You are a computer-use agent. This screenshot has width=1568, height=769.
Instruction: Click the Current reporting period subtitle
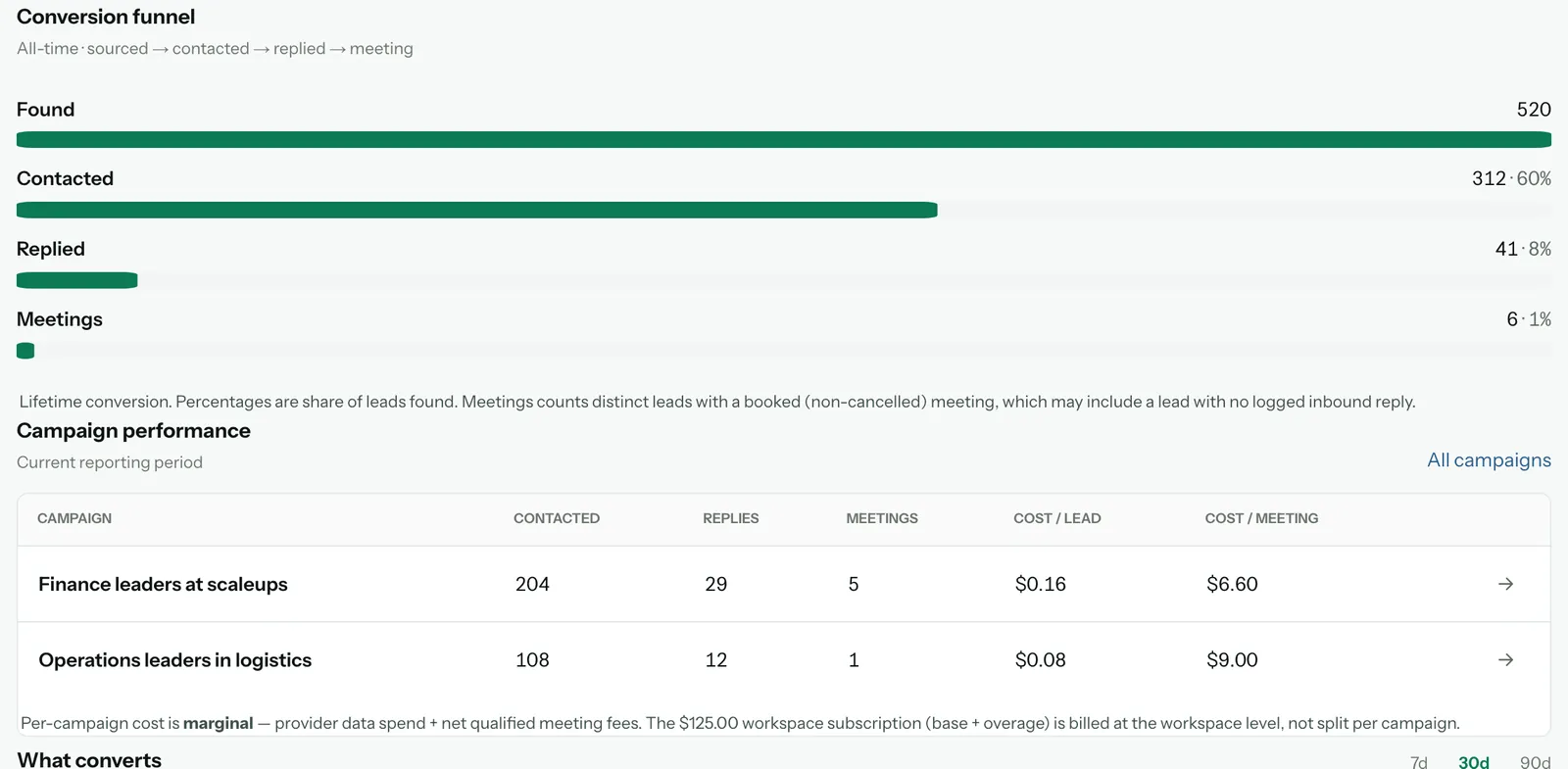coord(110,462)
